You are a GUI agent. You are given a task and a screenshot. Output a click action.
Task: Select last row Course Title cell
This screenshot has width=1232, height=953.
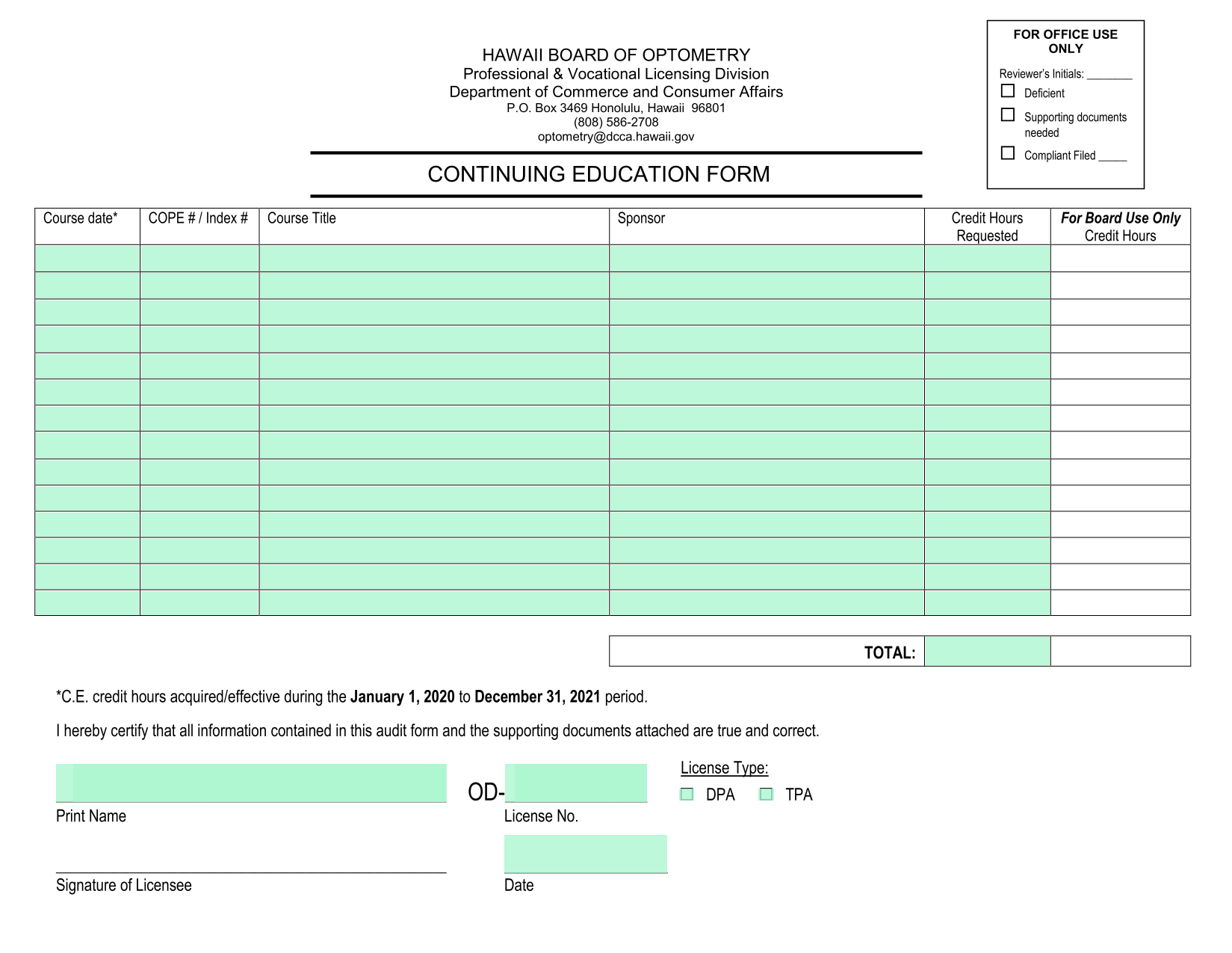(434, 602)
